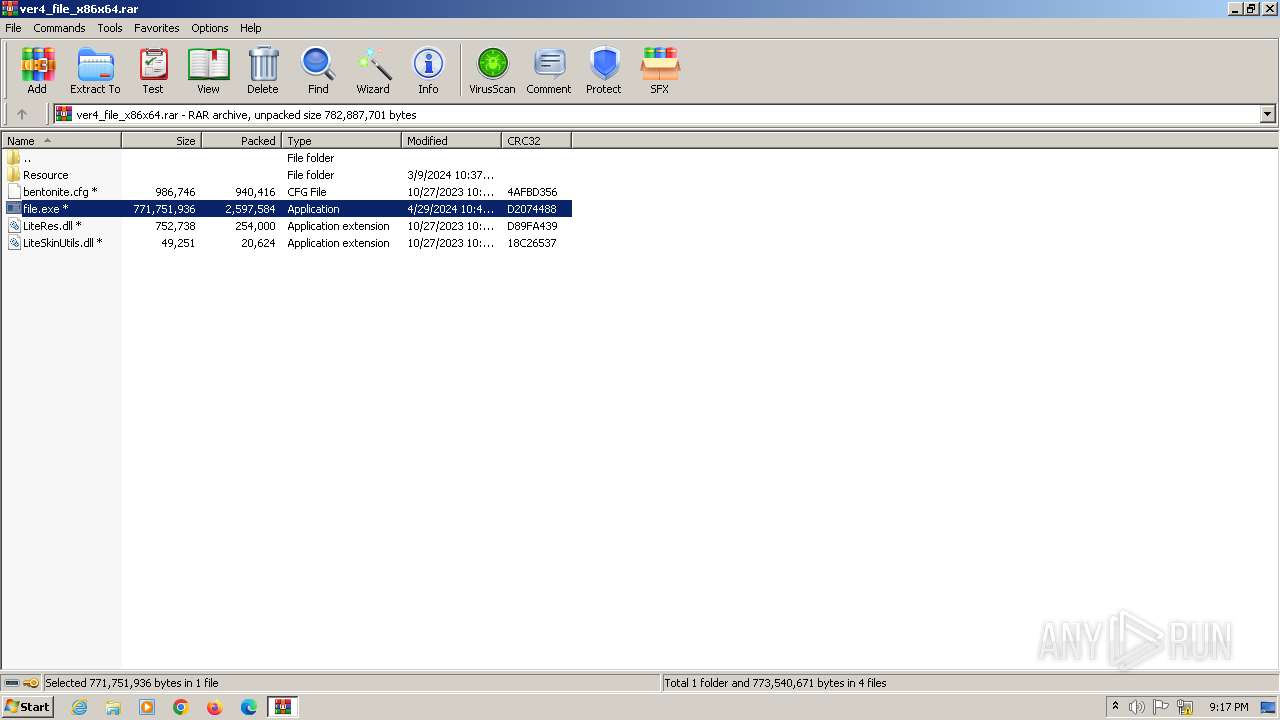1280x720 pixels.
Task: Click the Resource folder icon
Action: click(14, 174)
